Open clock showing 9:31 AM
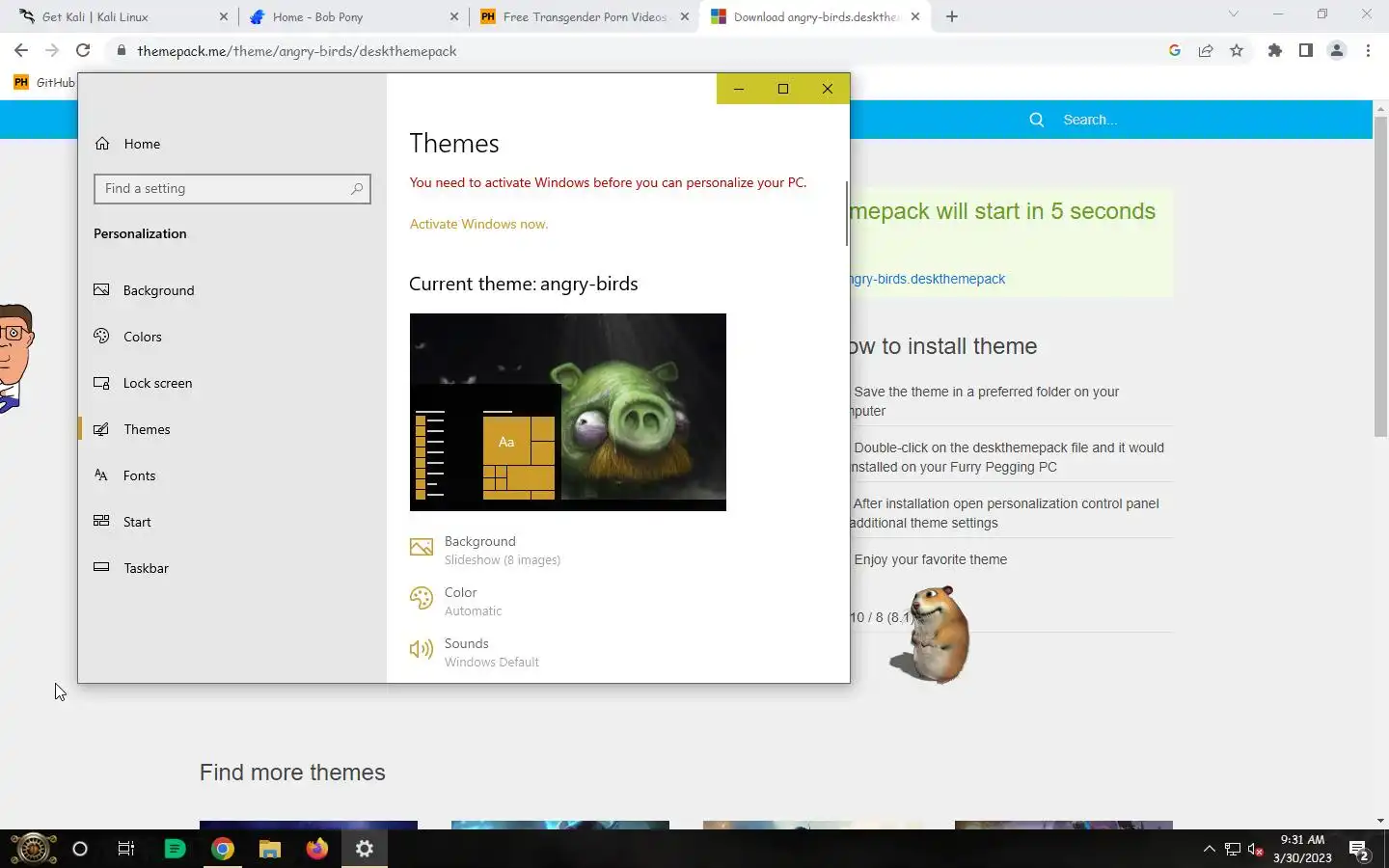 (x=1302, y=849)
